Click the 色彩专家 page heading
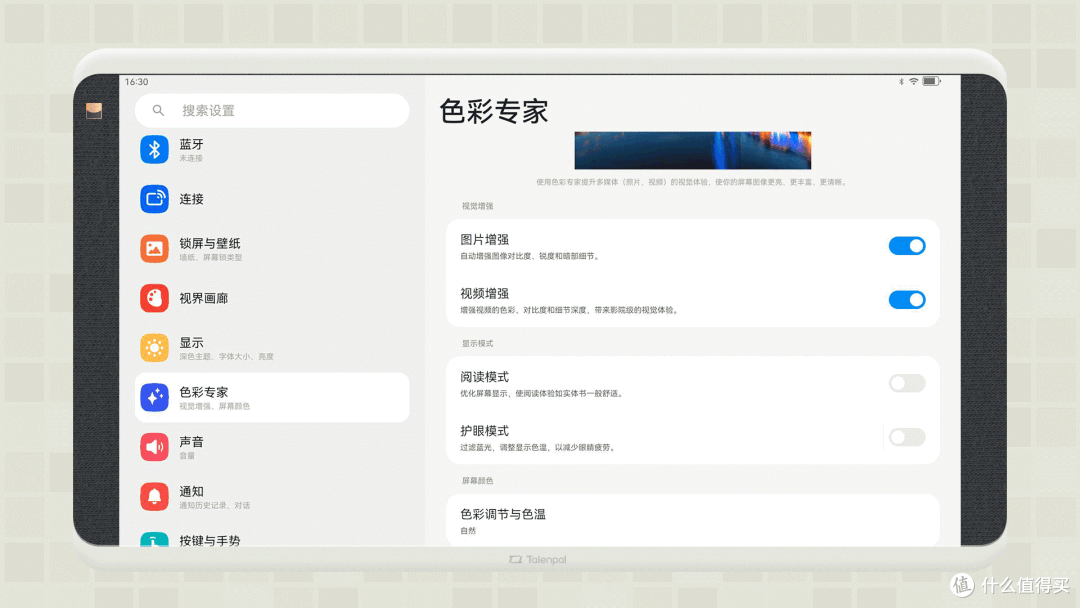The height and width of the screenshot is (608, 1080). point(493,111)
